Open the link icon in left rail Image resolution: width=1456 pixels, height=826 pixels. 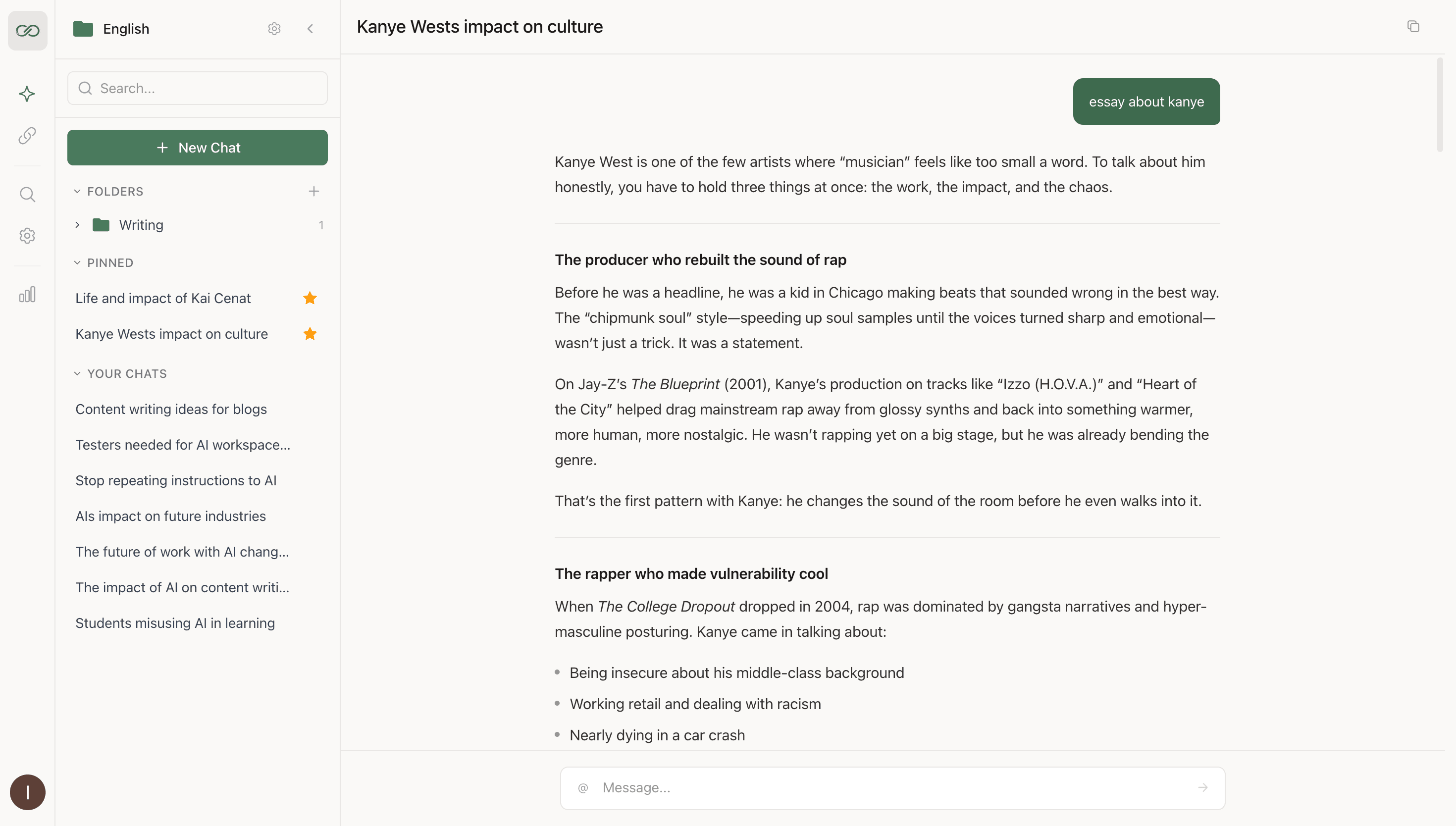click(x=27, y=136)
